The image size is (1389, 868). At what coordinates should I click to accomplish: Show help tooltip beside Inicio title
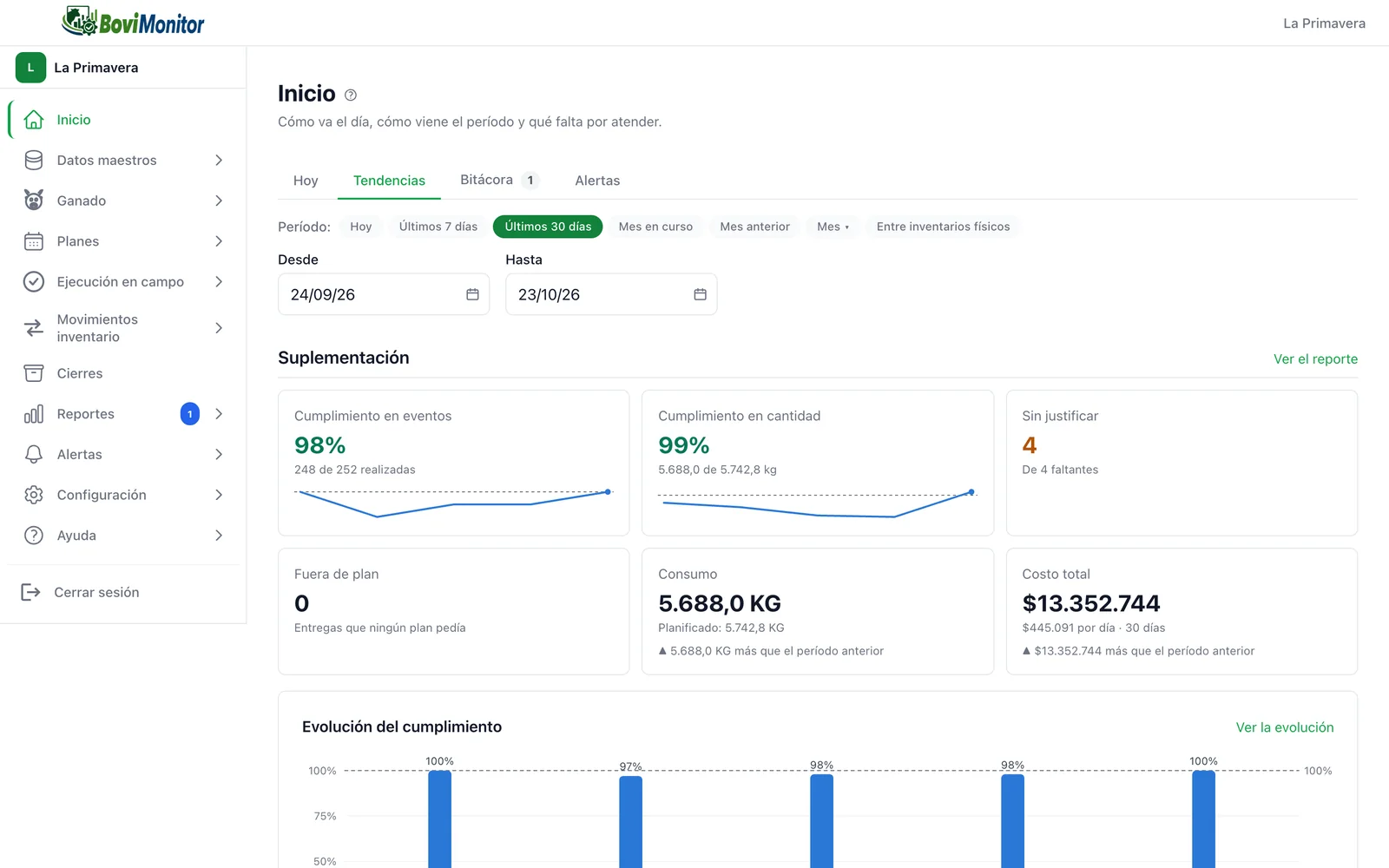tap(351, 95)
